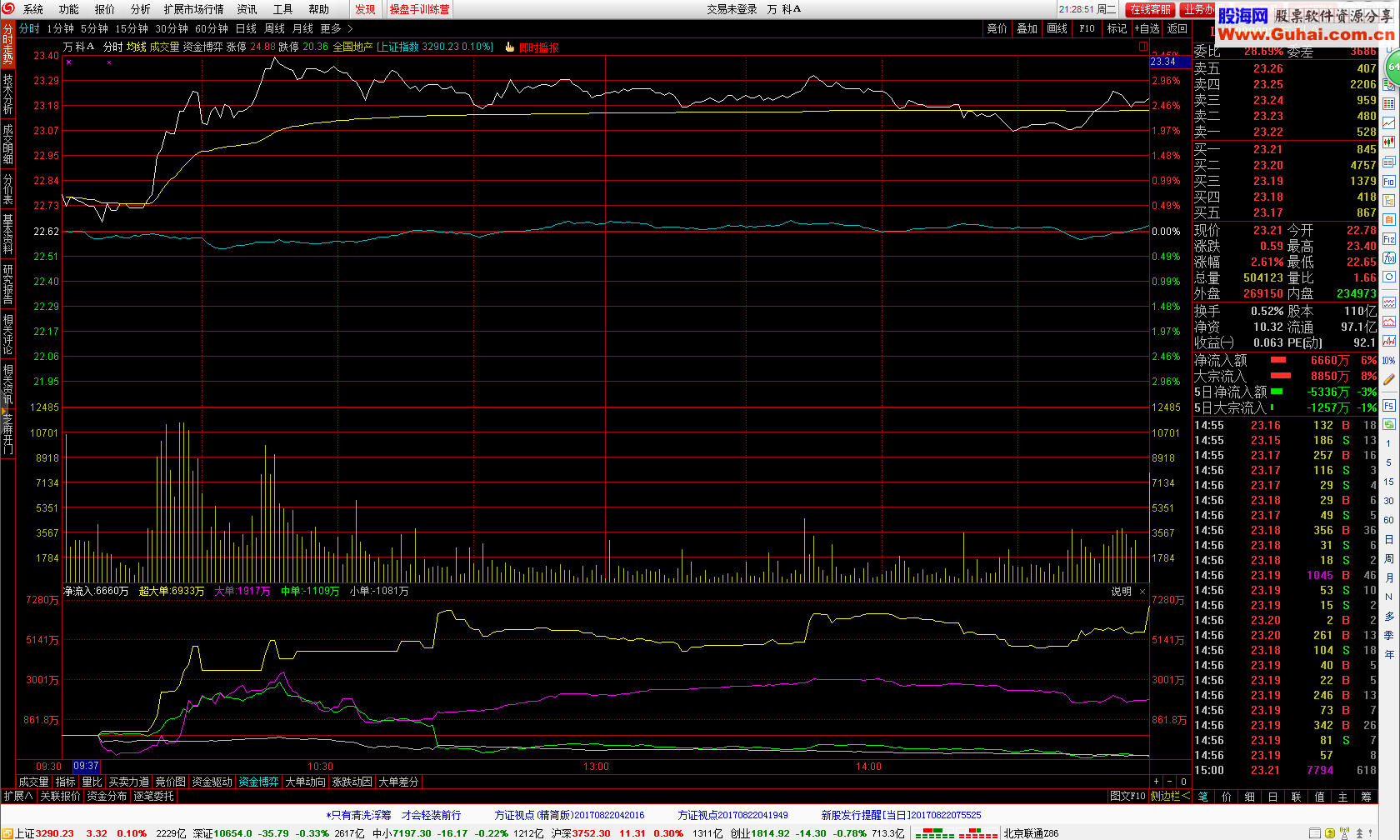Click the 在线客服 button

pos(1151,9)
